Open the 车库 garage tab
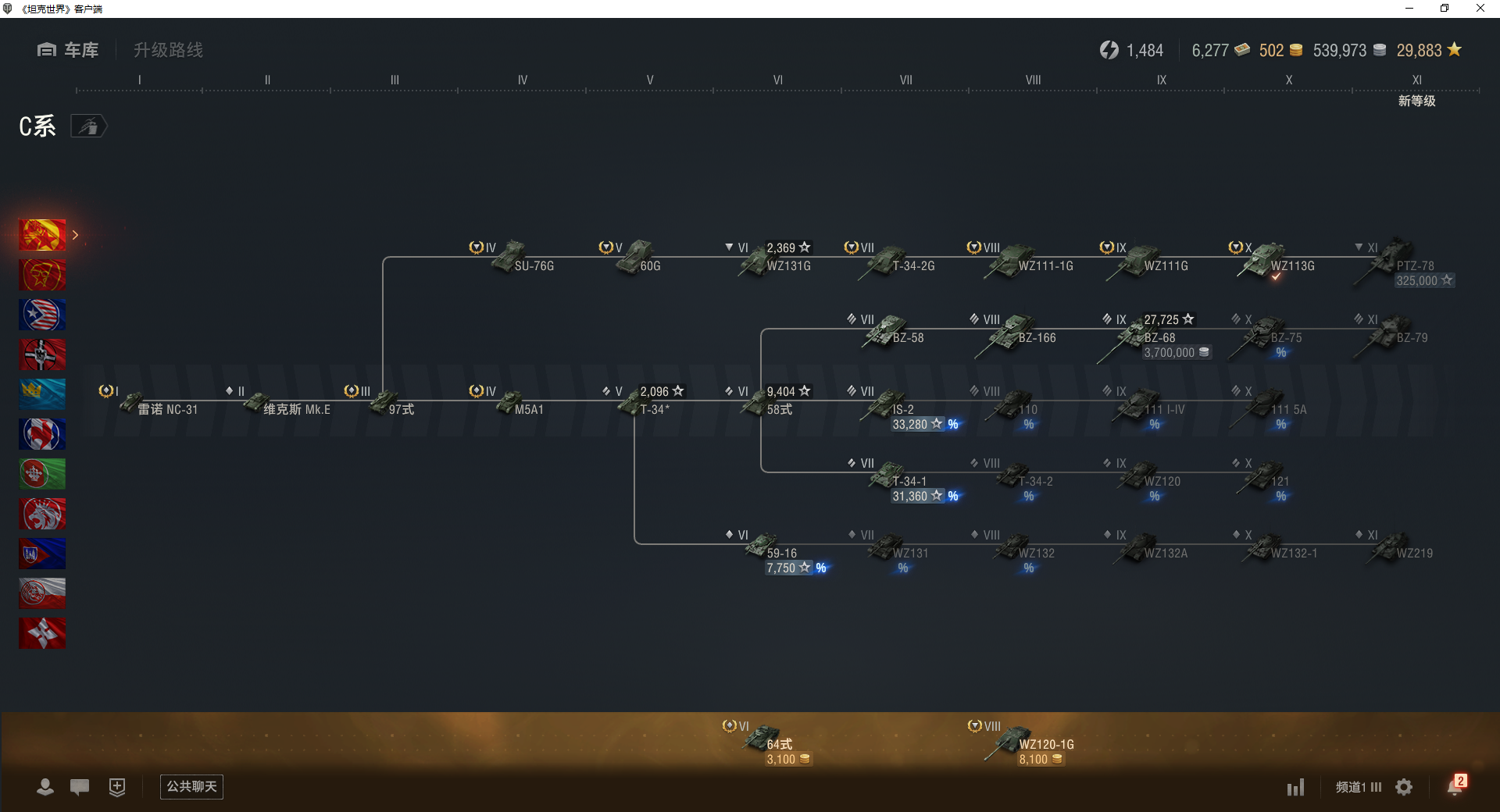 68,50
